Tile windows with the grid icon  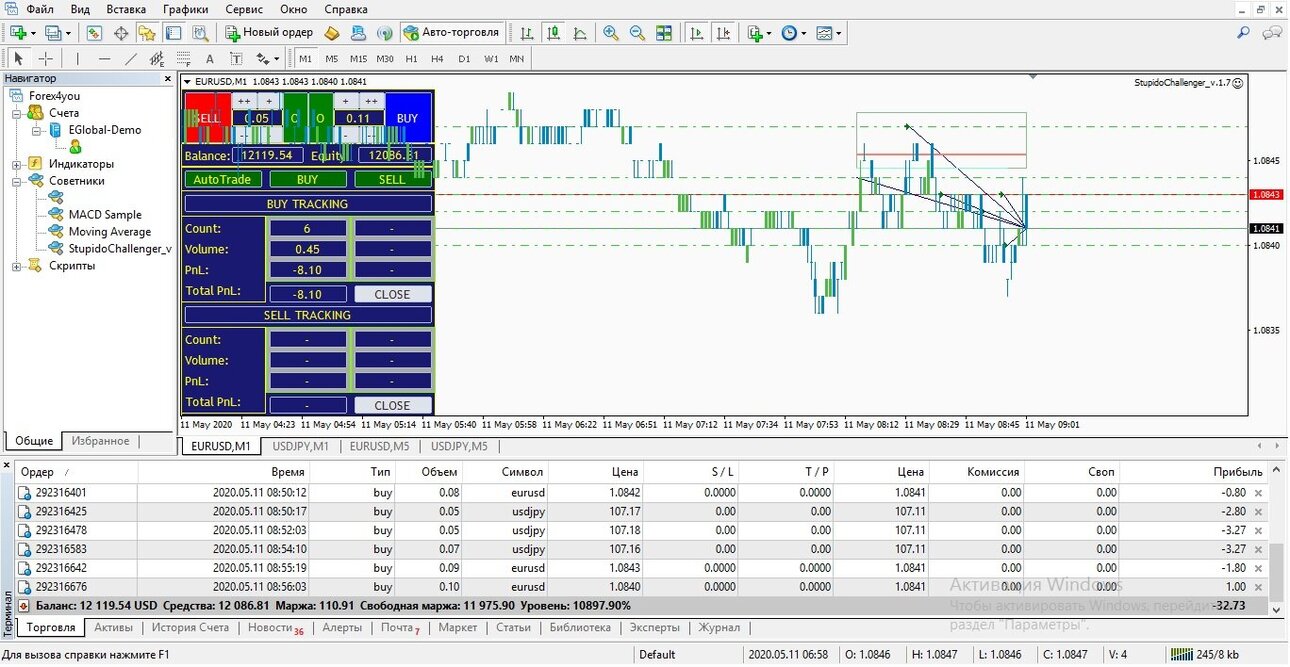(663, 33)
